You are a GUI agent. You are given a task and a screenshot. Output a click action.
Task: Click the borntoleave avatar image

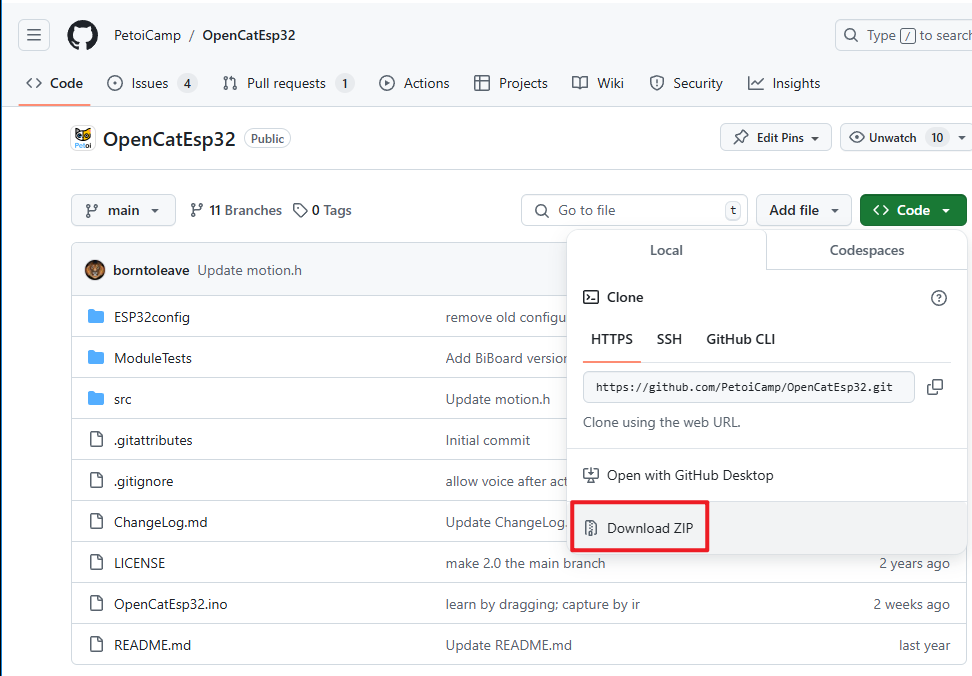95,270
